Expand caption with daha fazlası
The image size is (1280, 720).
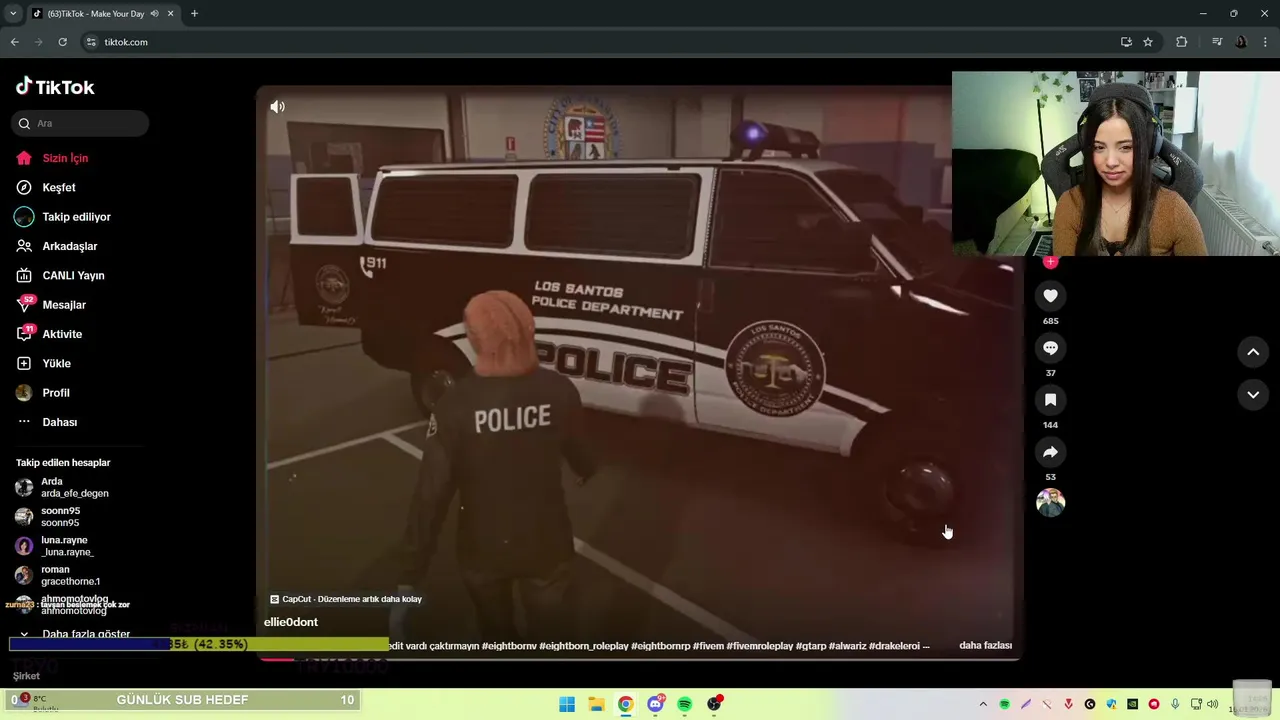[985, 646]
